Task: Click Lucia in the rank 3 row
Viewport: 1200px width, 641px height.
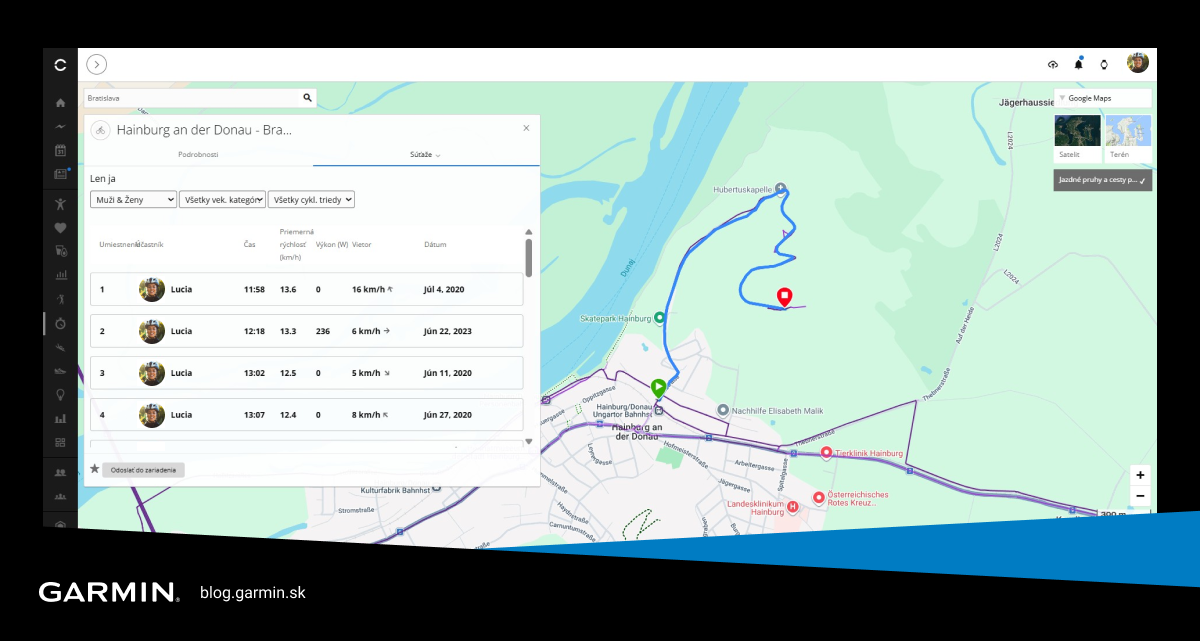Action: 181,373
